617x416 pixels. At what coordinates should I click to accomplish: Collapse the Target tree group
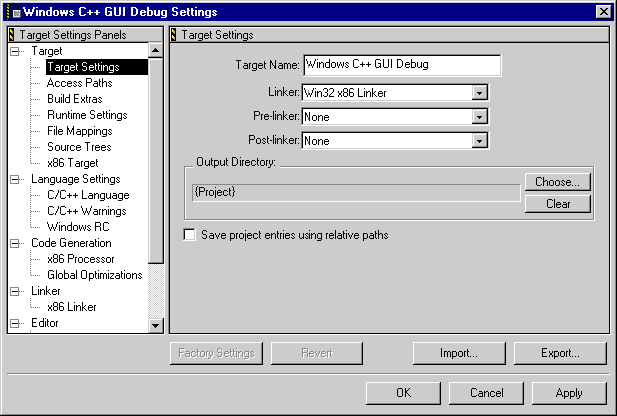(x=15, y=51)
